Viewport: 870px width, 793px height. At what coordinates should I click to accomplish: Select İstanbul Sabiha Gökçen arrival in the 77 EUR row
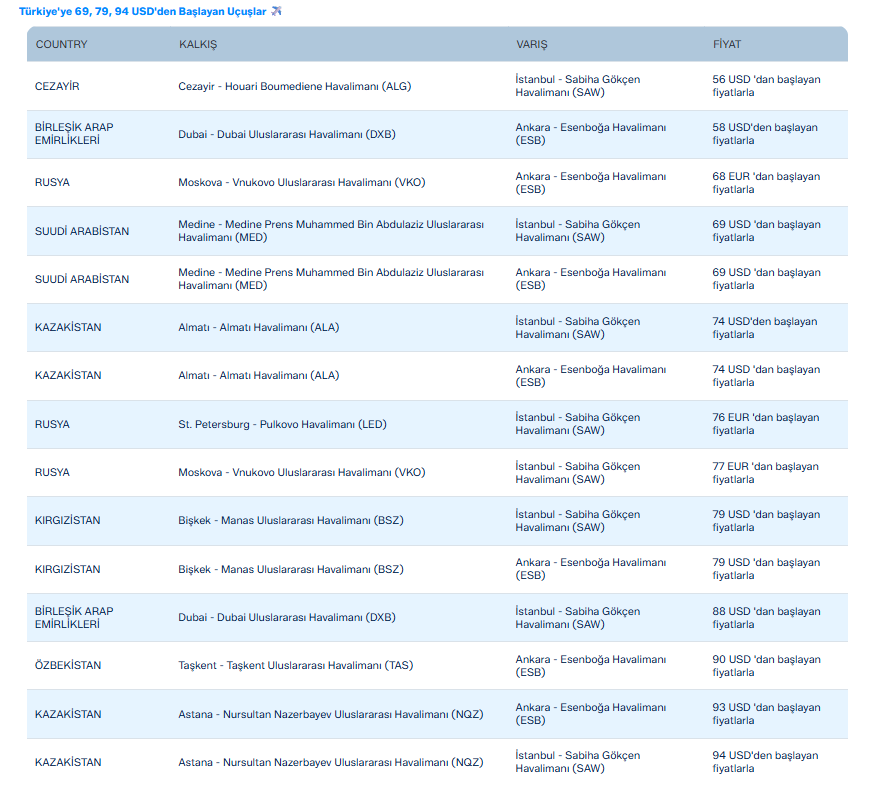(x=578, y=473)
